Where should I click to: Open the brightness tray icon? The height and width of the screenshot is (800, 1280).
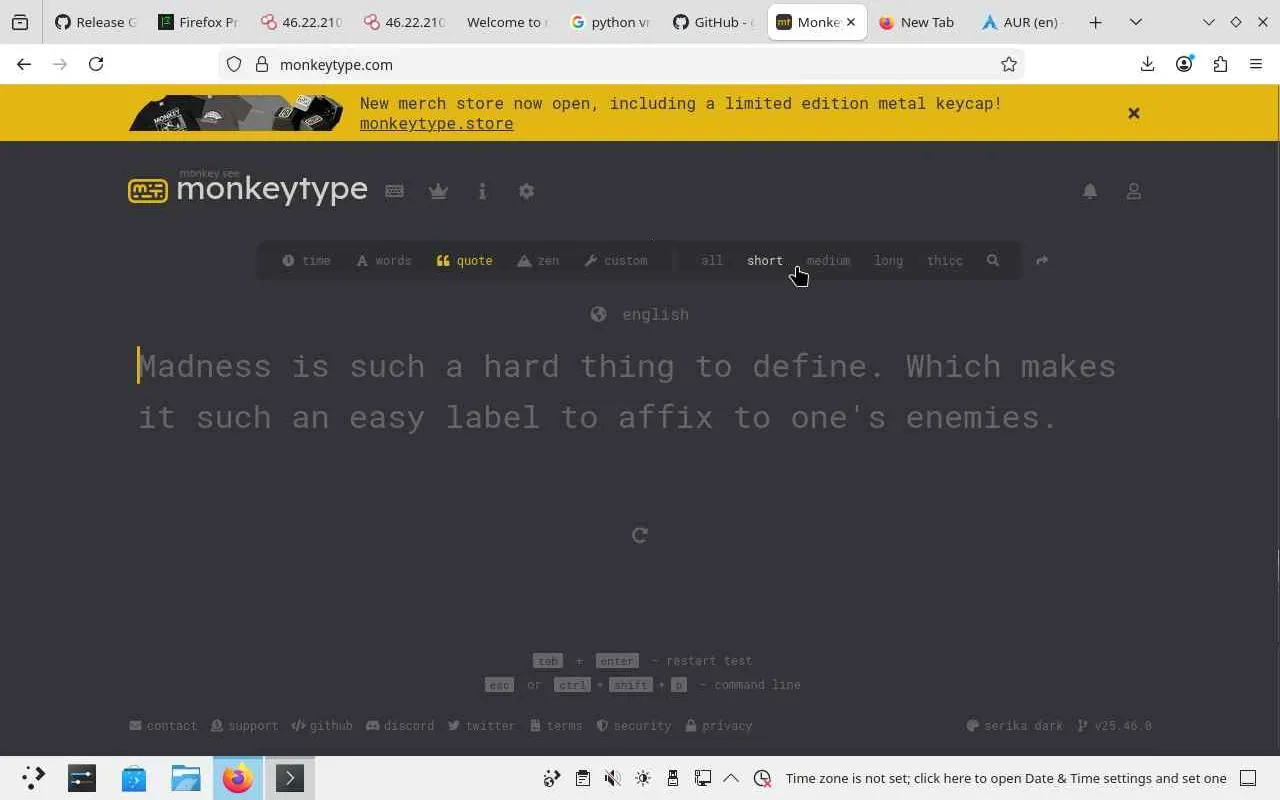643,778
